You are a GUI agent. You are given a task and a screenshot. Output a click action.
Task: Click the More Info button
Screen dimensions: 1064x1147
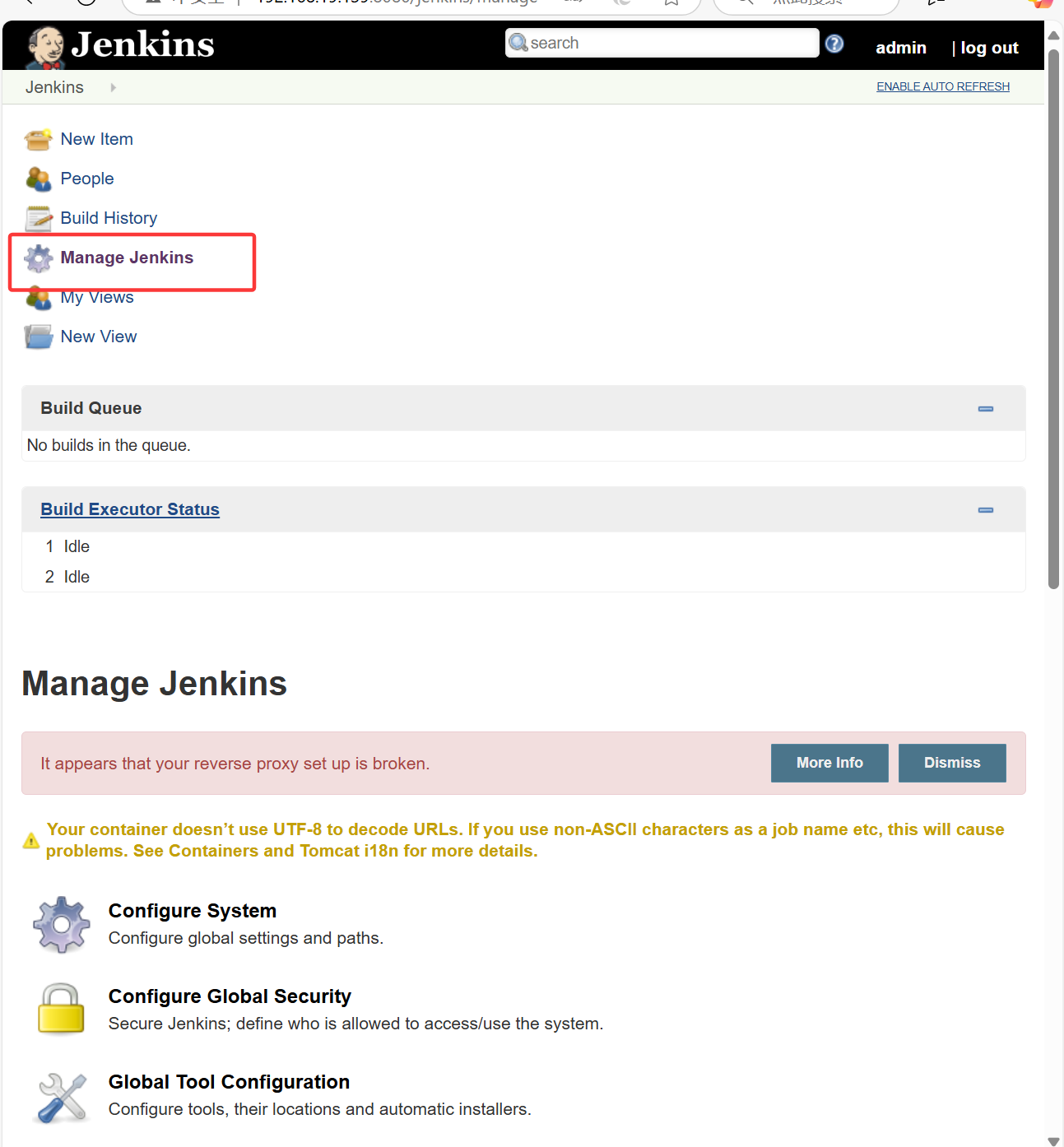pos(829,763)
